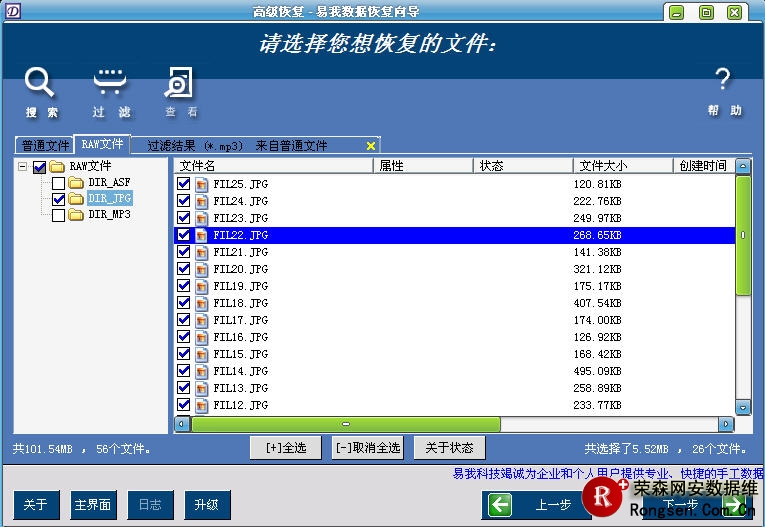Close the filter results tab with yellow X
The image size is (765, 527).
[x=371, y=146]
